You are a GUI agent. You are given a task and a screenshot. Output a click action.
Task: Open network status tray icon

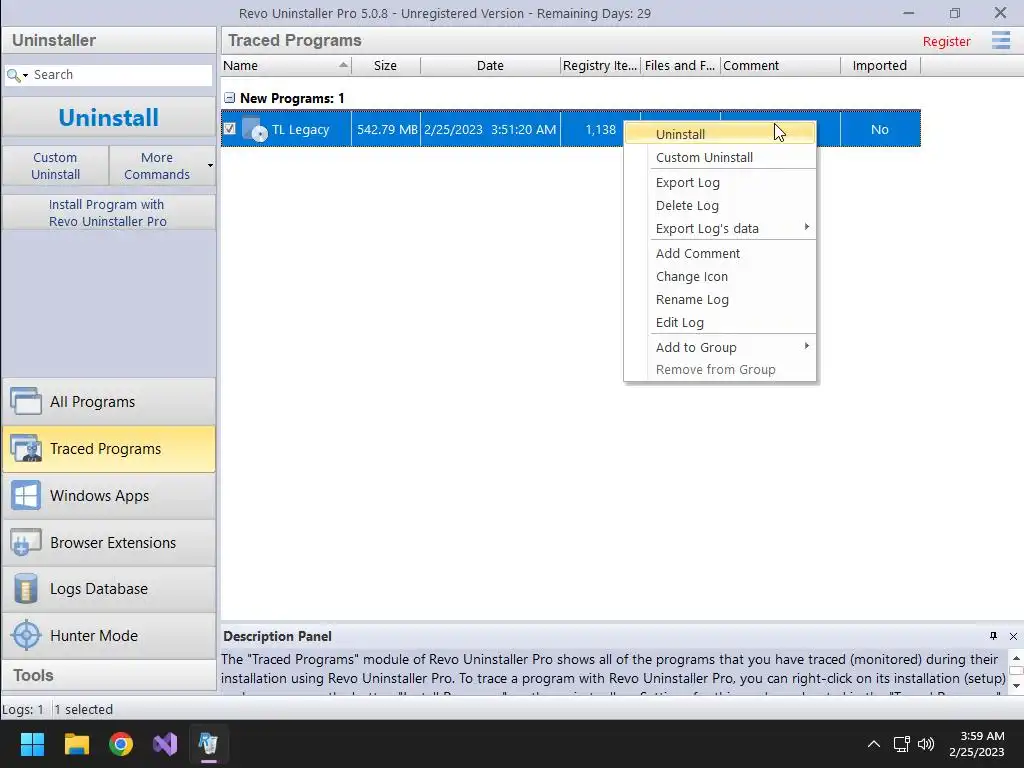(x=902, y=744)
